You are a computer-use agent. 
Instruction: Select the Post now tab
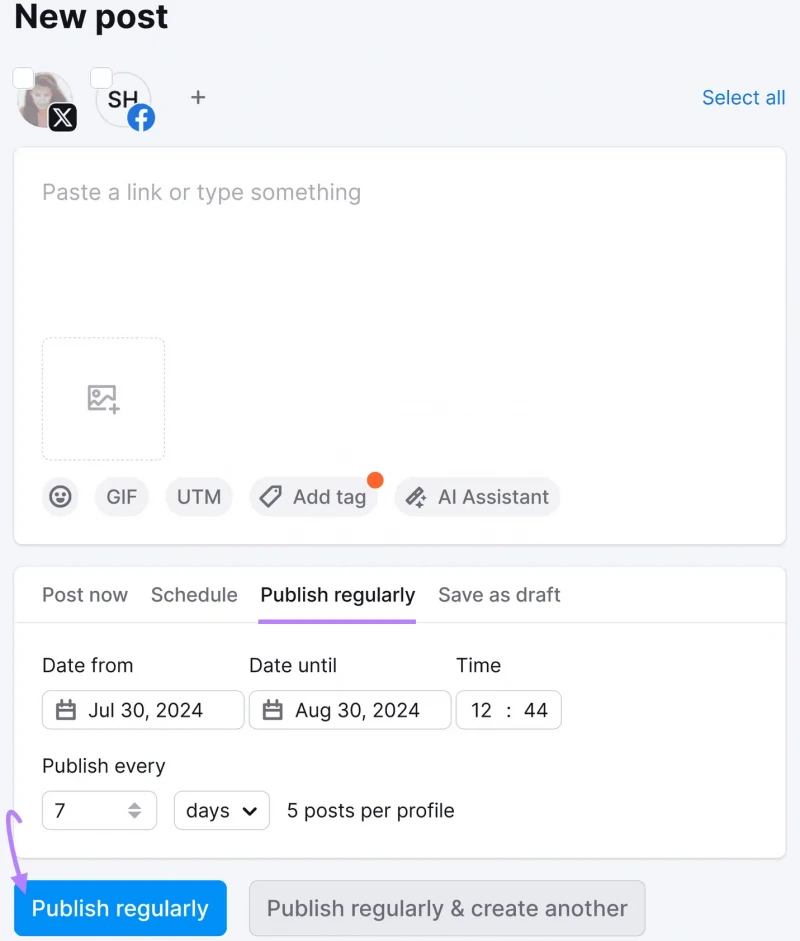[85, 595]
